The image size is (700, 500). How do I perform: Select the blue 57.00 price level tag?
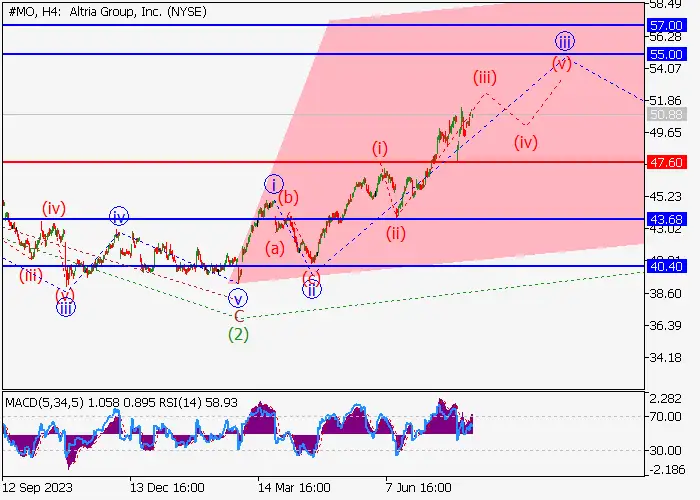[x=666, y=25]
